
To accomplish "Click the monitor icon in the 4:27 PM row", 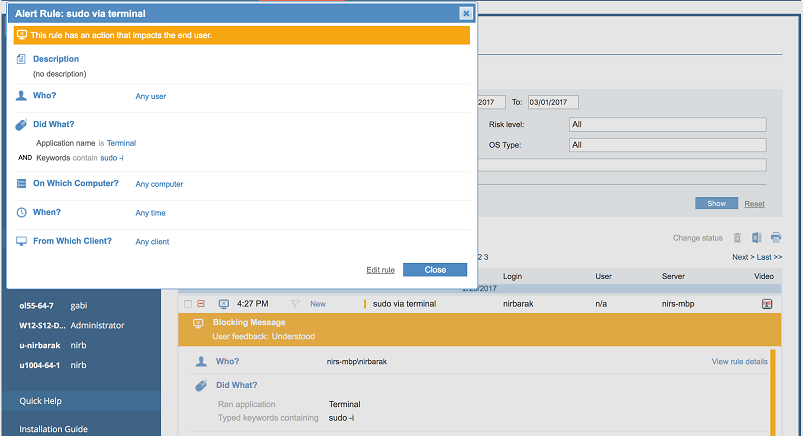I will click(223, 304).
